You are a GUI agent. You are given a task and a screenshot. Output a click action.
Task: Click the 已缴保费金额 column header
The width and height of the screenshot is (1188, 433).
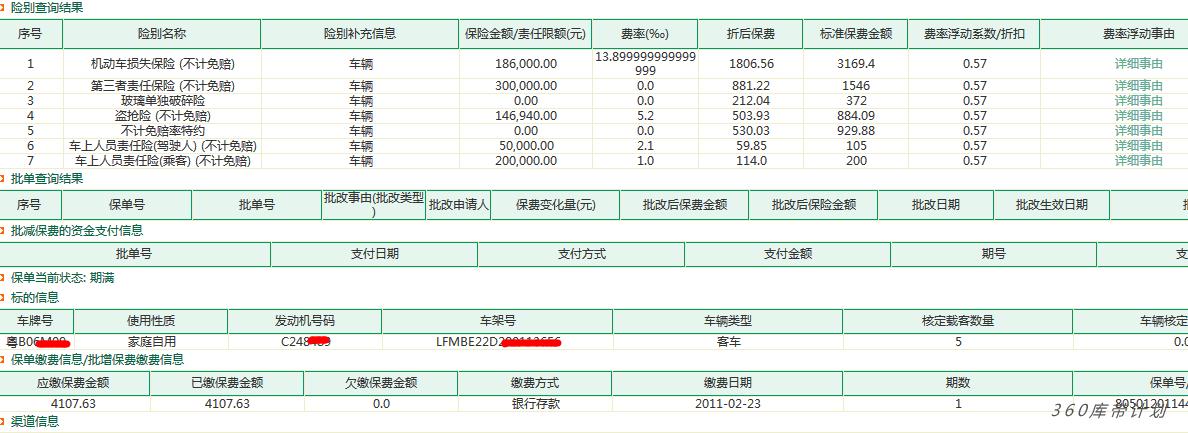(227, 383)
